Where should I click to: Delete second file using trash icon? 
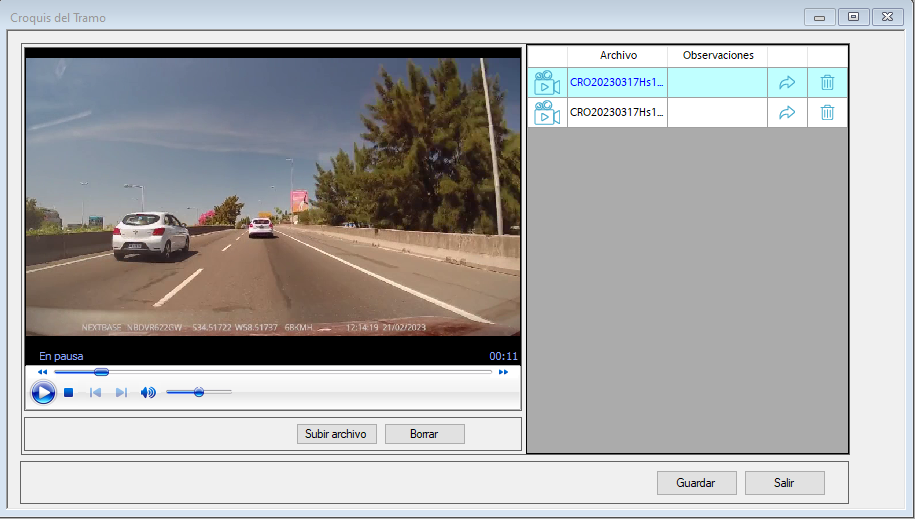pyautogui.click(x=827, y=112)
